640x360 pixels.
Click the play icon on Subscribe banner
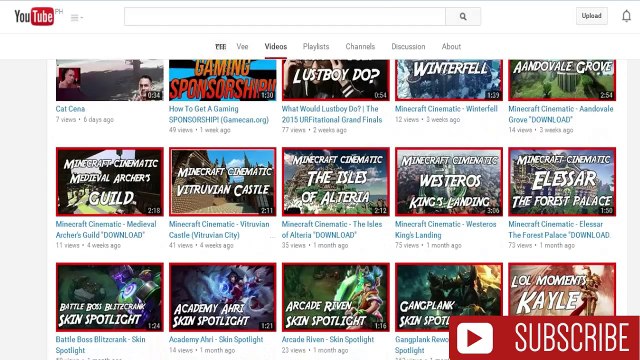coord(475,338)
